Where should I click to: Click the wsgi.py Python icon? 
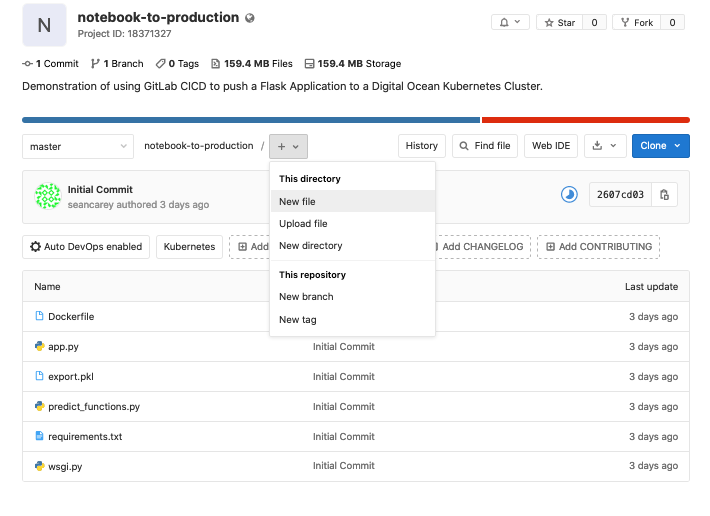[x=39, y=467]
